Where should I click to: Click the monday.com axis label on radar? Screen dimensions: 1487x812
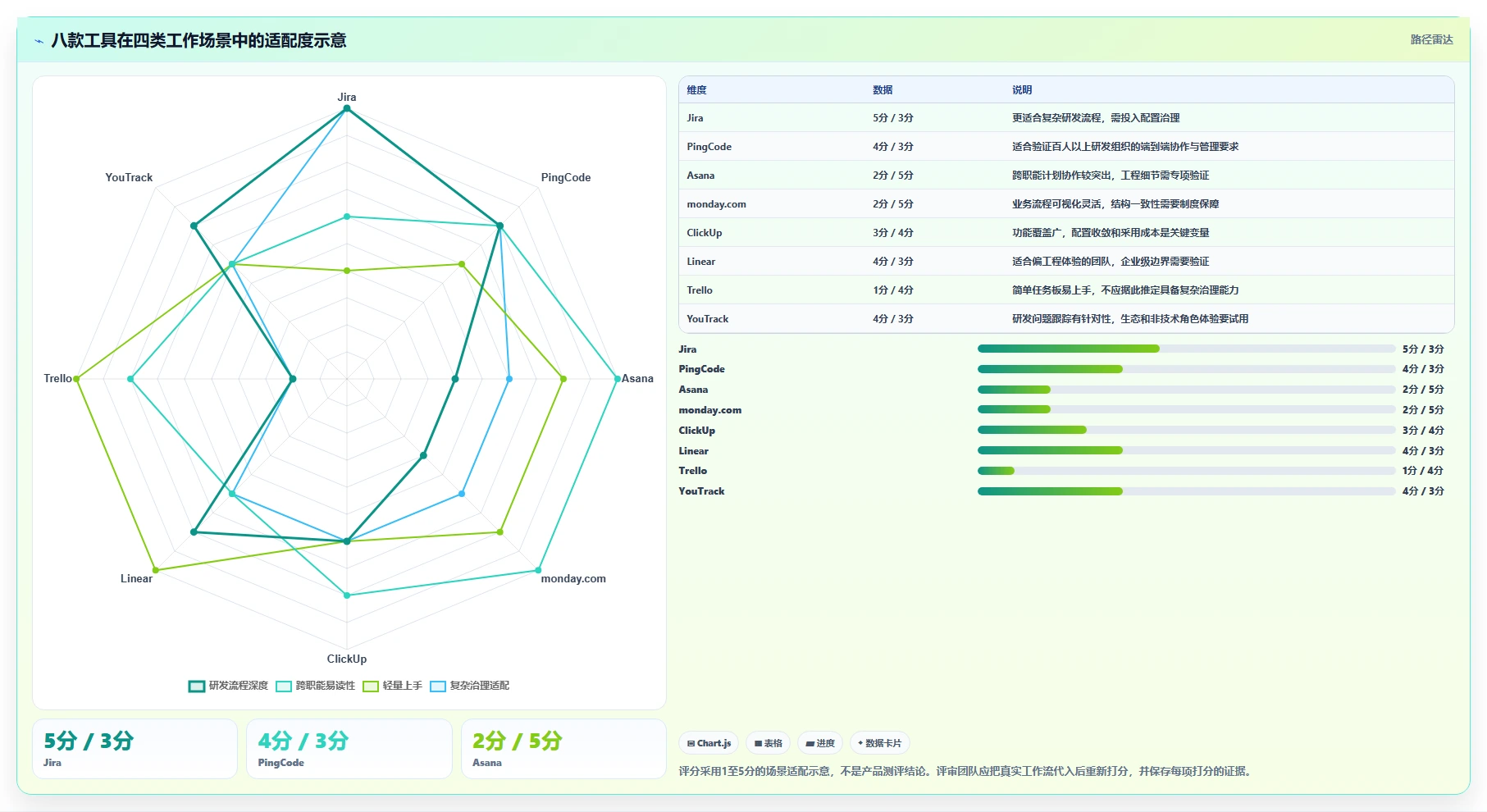pyautogui.click(x=573, y=578)
